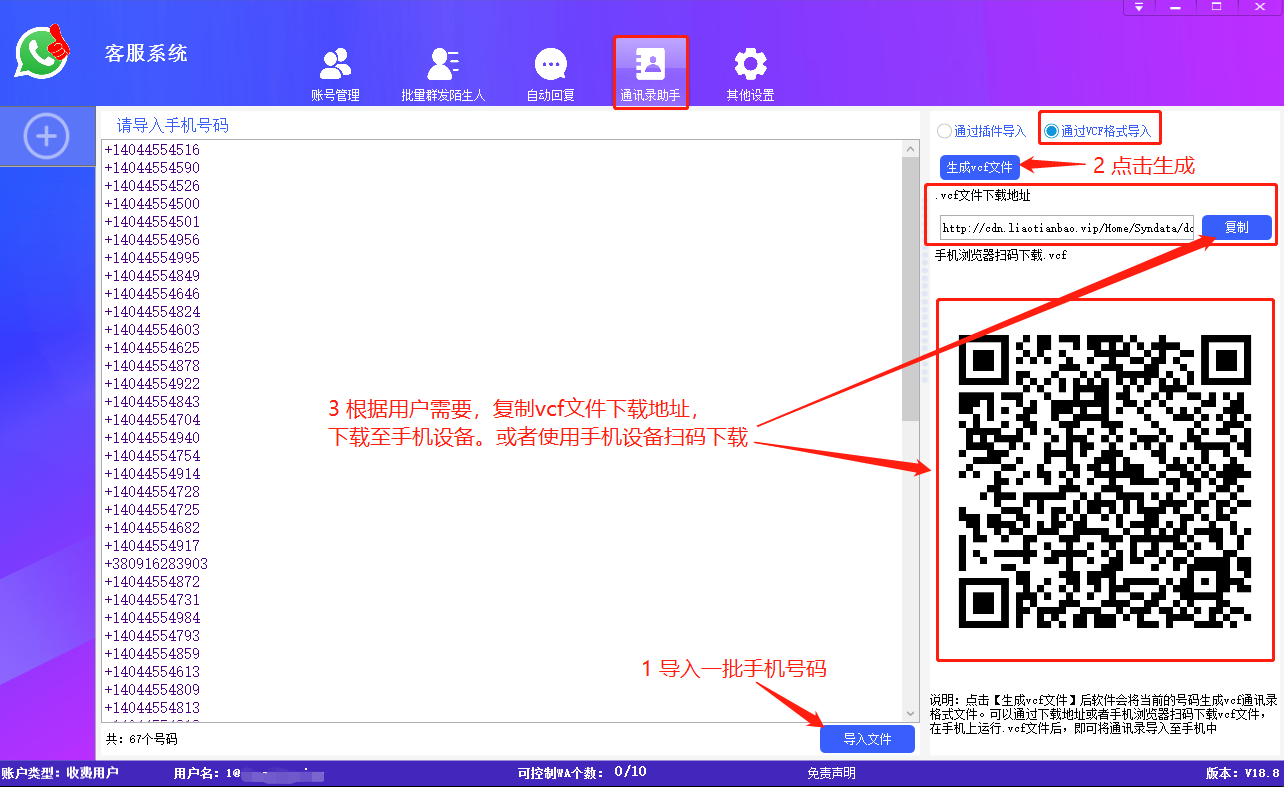Viewport: 1284px width, 787px height.
Task: Click phone number +14044554613
Action: coord(152,672)
